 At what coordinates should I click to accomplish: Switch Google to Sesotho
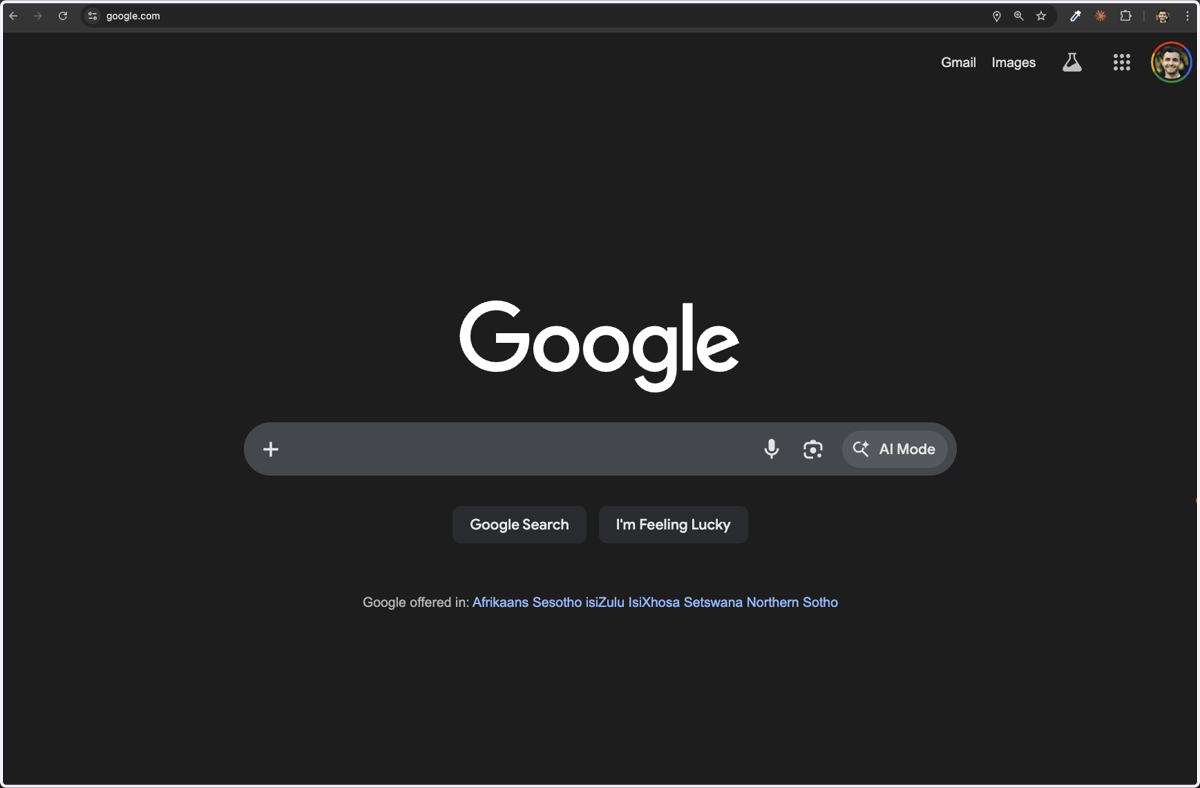[557, 602]
